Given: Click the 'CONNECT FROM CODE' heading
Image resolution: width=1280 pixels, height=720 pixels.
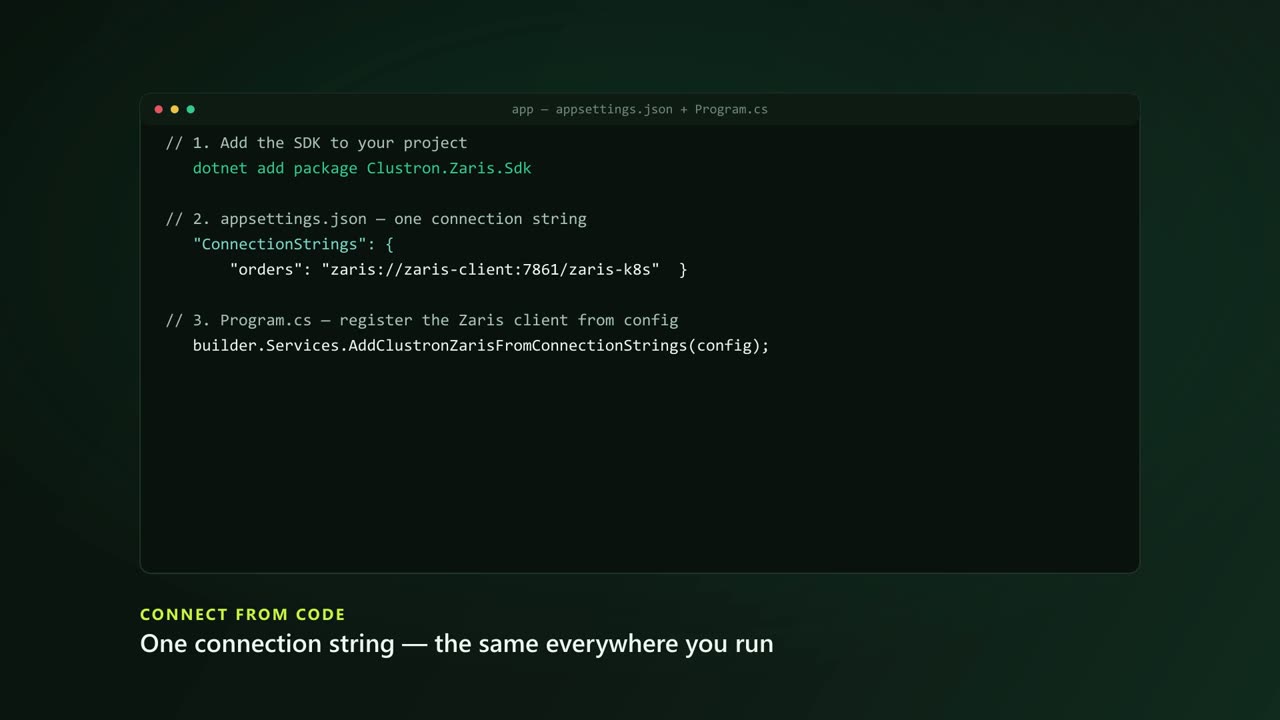Looking at the screenshot, I should [243, 615].
